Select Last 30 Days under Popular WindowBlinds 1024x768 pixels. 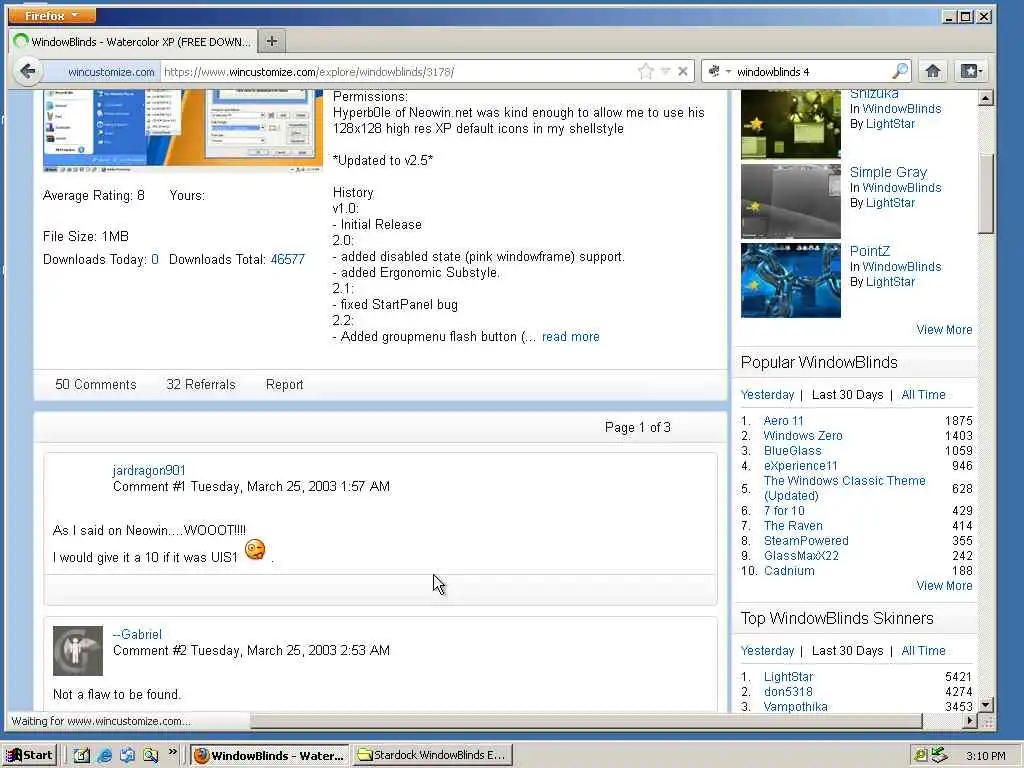click(847, 395)
